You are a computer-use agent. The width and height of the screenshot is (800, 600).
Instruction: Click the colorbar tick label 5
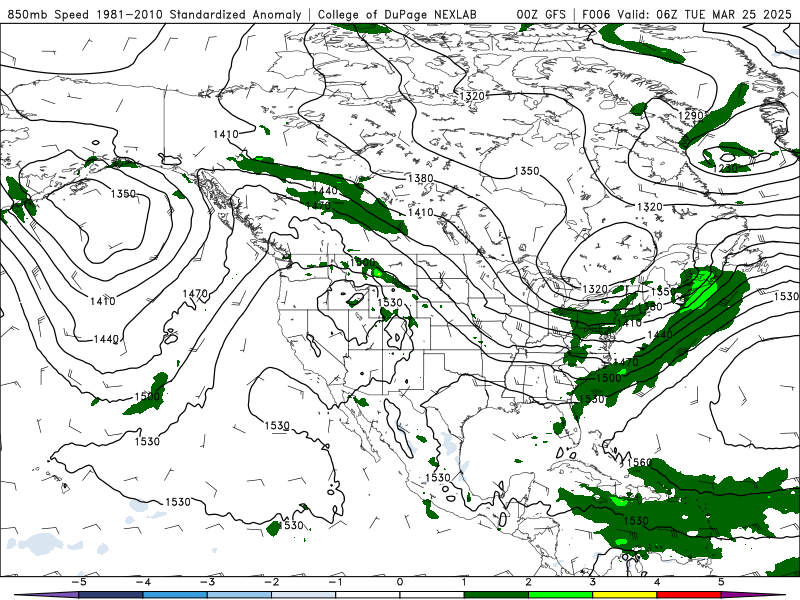click(x=721, y=582)
